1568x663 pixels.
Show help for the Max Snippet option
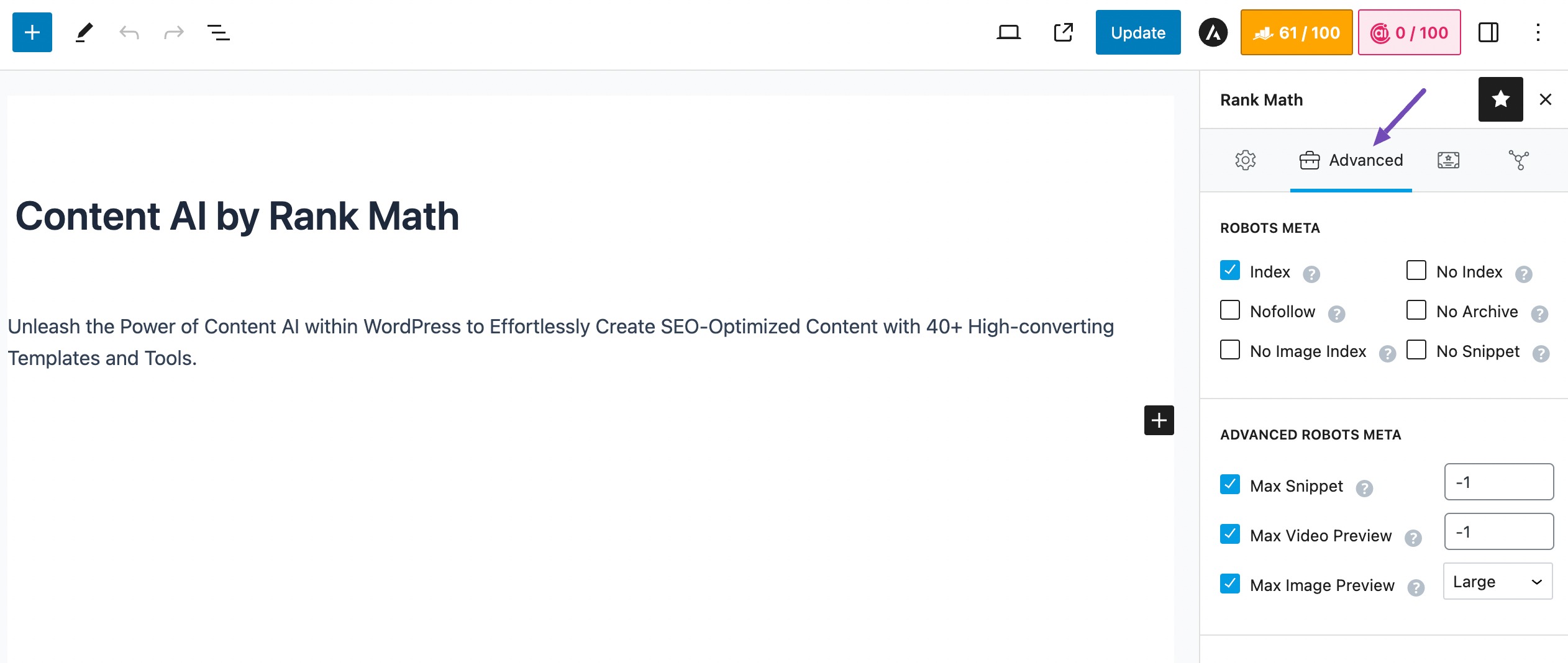[x=1364, y=488]
